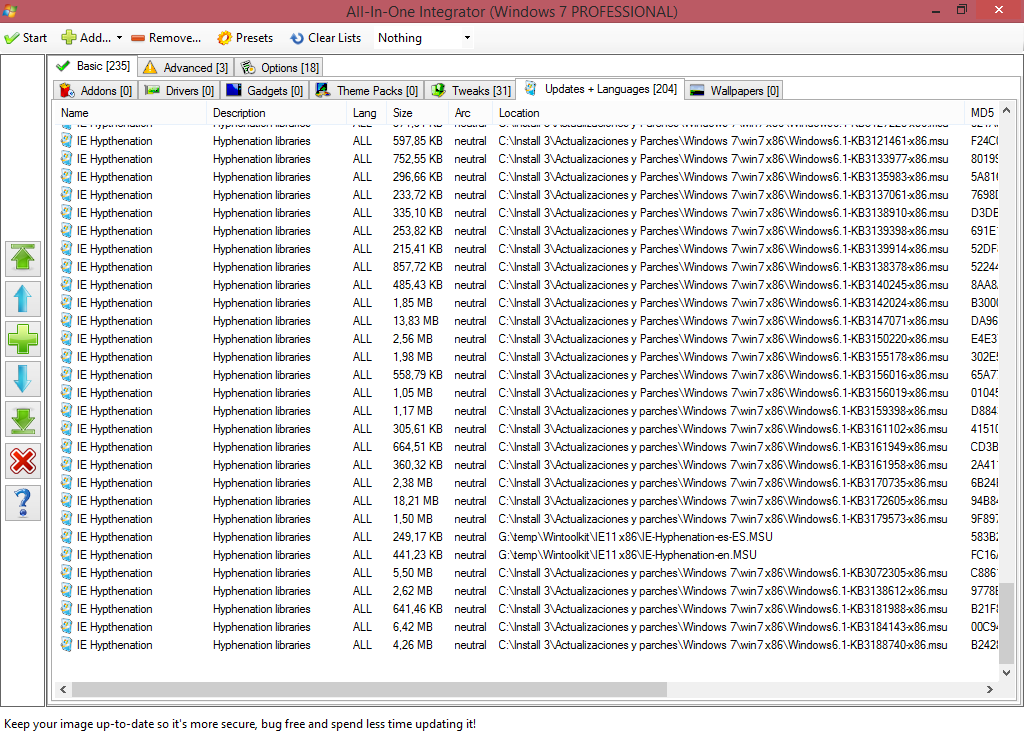Select the row with size 18,21 MB
The width and height of the screenshot is (1024, 738).
click(x=526, y=501)
